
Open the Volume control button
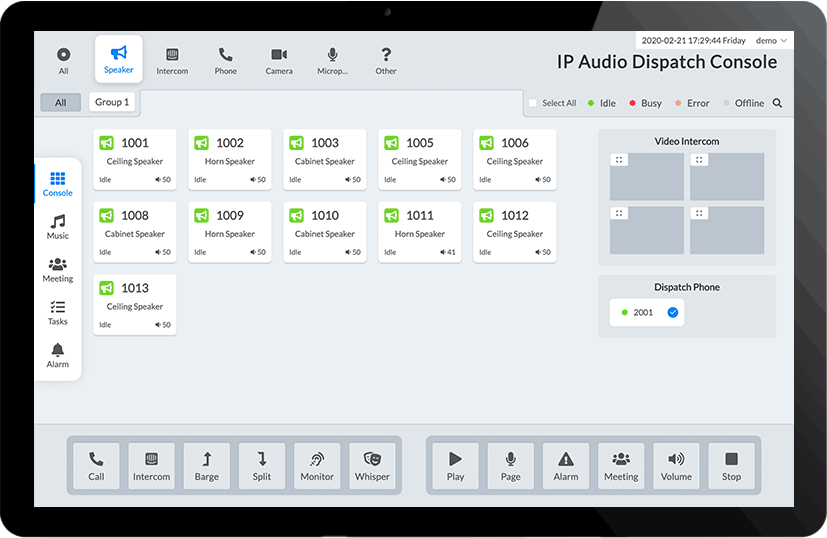point(676,466)
